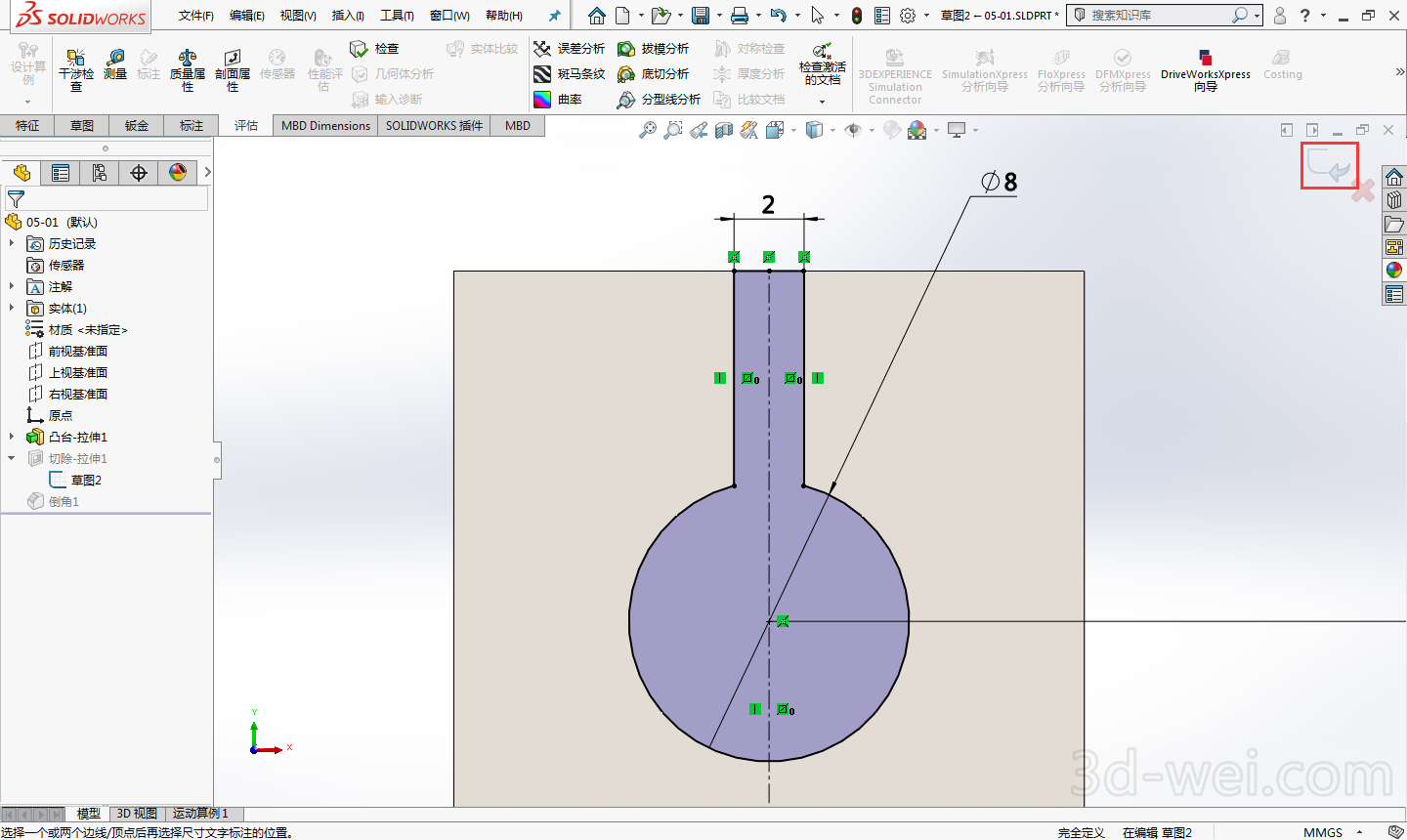
Task: Open the 工具(T) menu
Action: 397,16
